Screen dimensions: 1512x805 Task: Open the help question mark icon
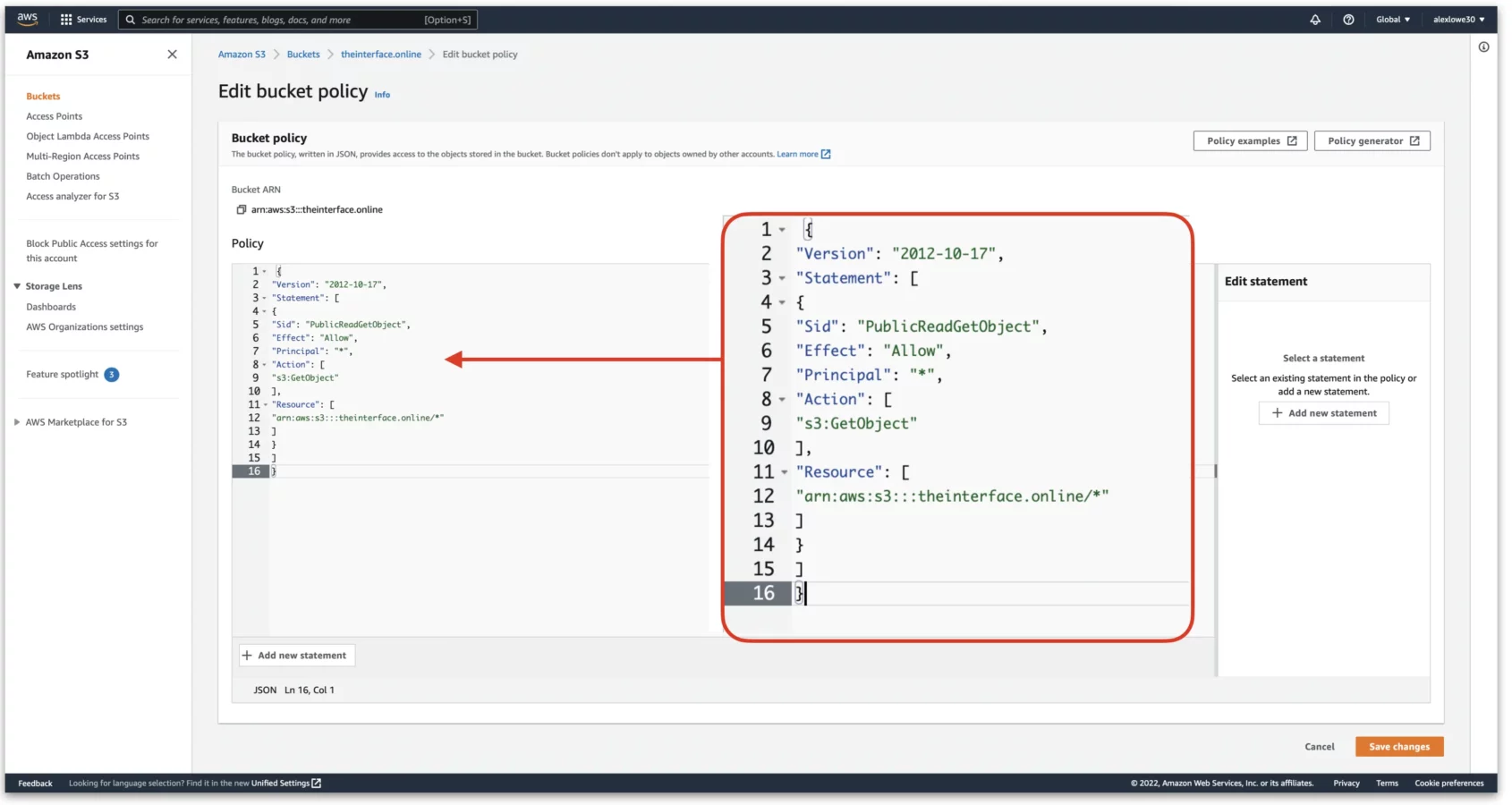1348,20
